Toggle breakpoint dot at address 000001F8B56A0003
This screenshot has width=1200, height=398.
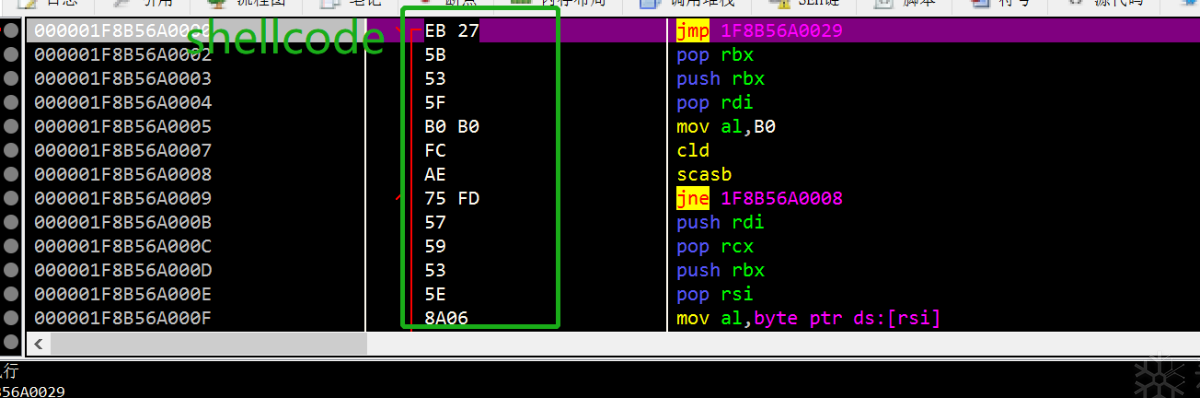pyautogui.click(x=11, y=79)
